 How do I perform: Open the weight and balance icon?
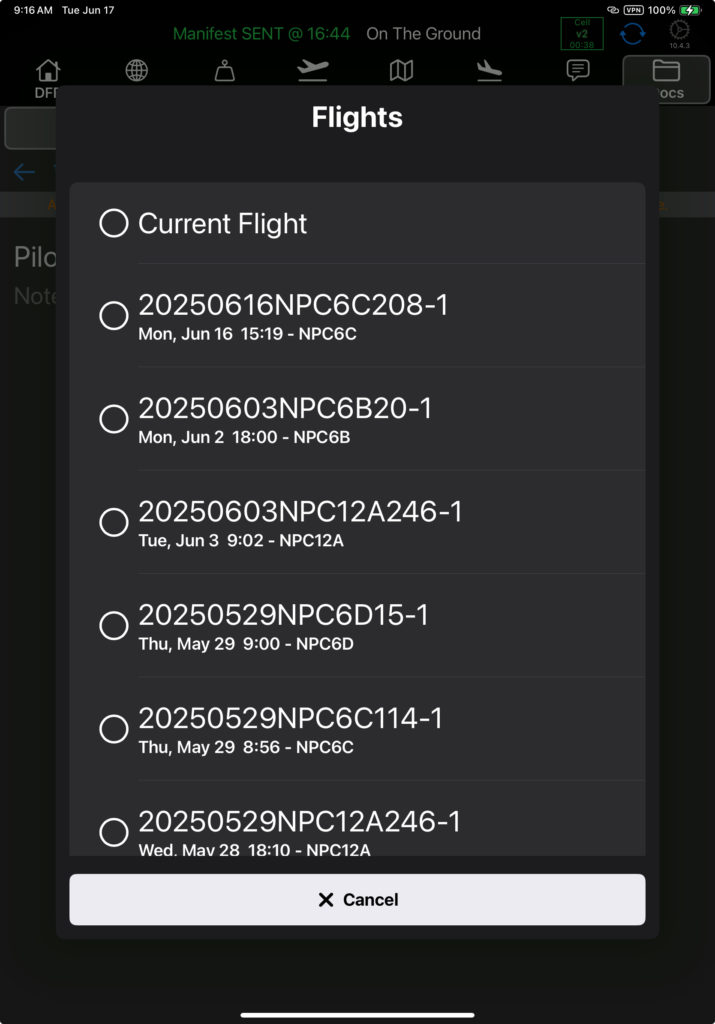coord(225,71)
